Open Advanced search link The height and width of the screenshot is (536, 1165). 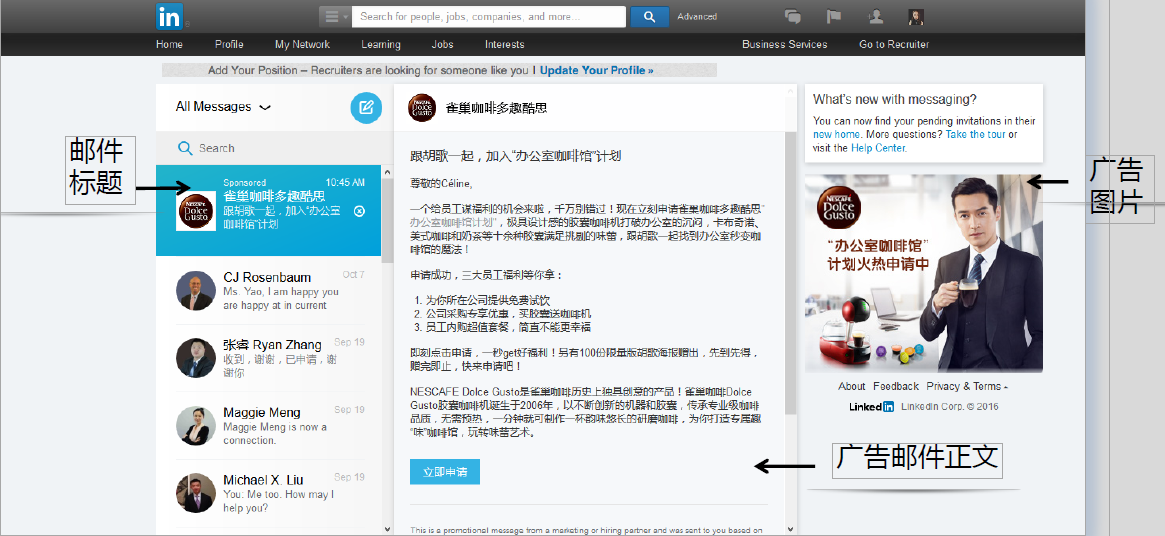click(x=697, y=16)
